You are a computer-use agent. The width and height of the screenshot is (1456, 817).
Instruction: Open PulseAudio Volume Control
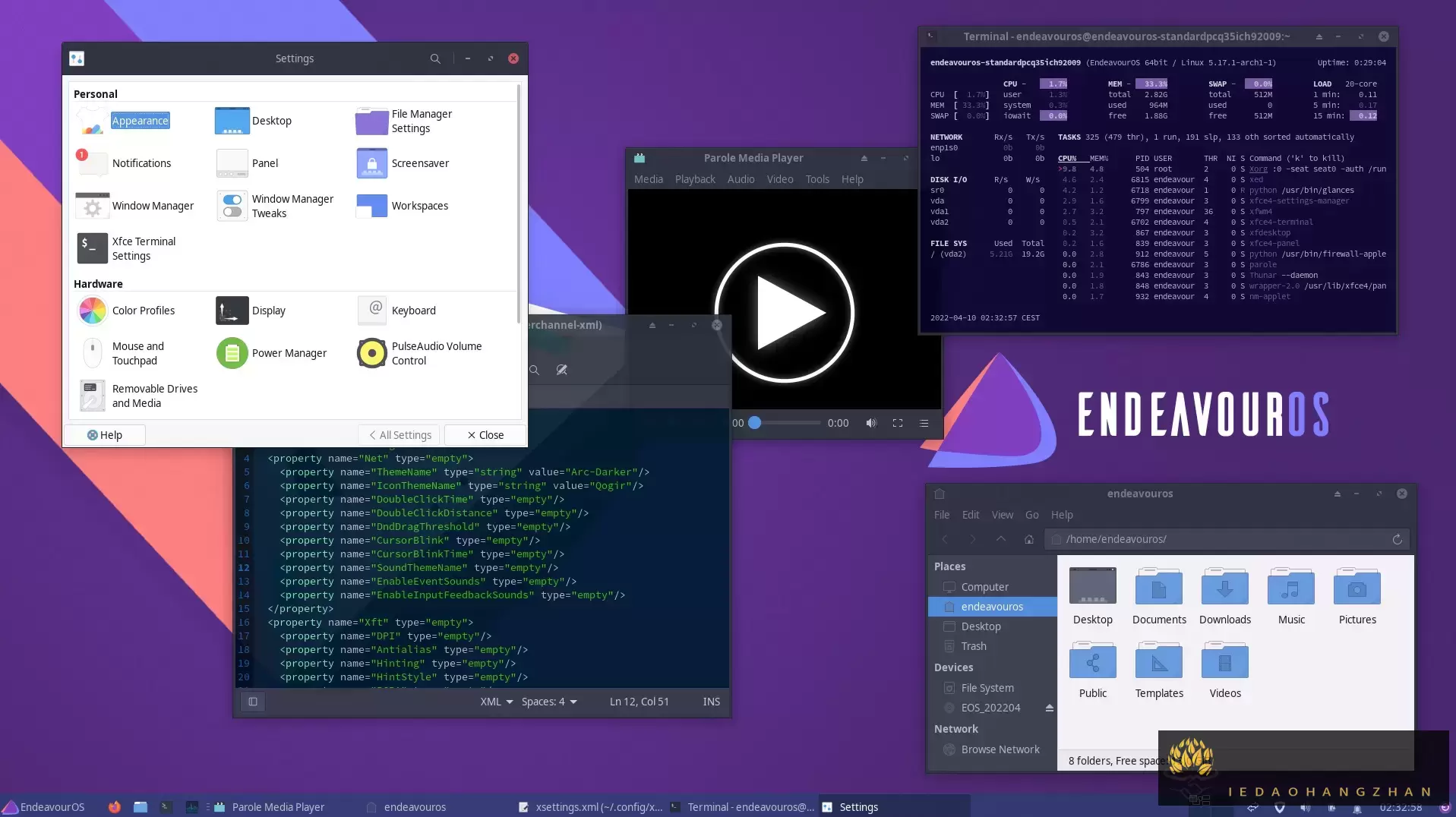coord(419,353)
